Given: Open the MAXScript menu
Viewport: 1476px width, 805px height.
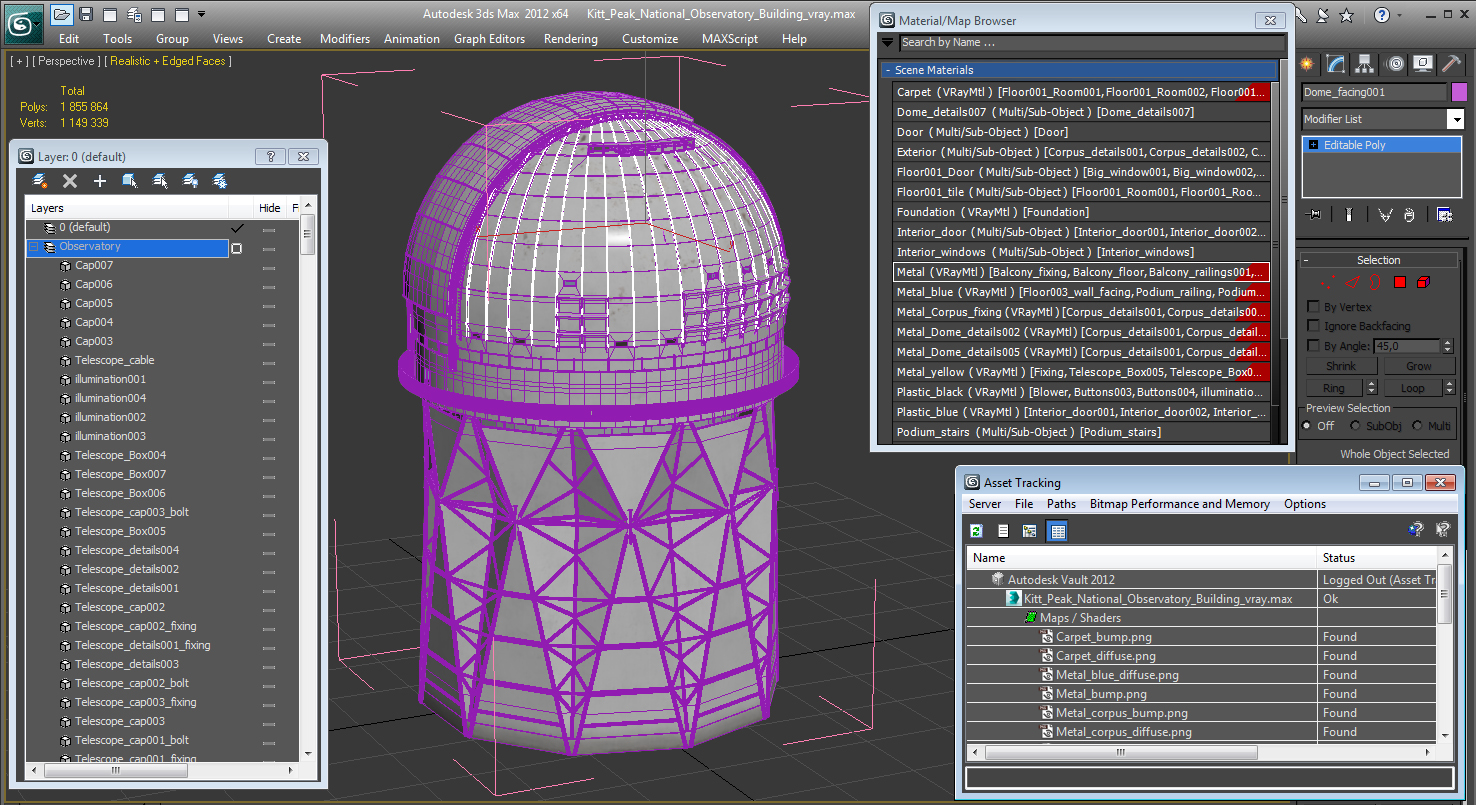Looking at the screenshot, I should (x=730, y=39).
